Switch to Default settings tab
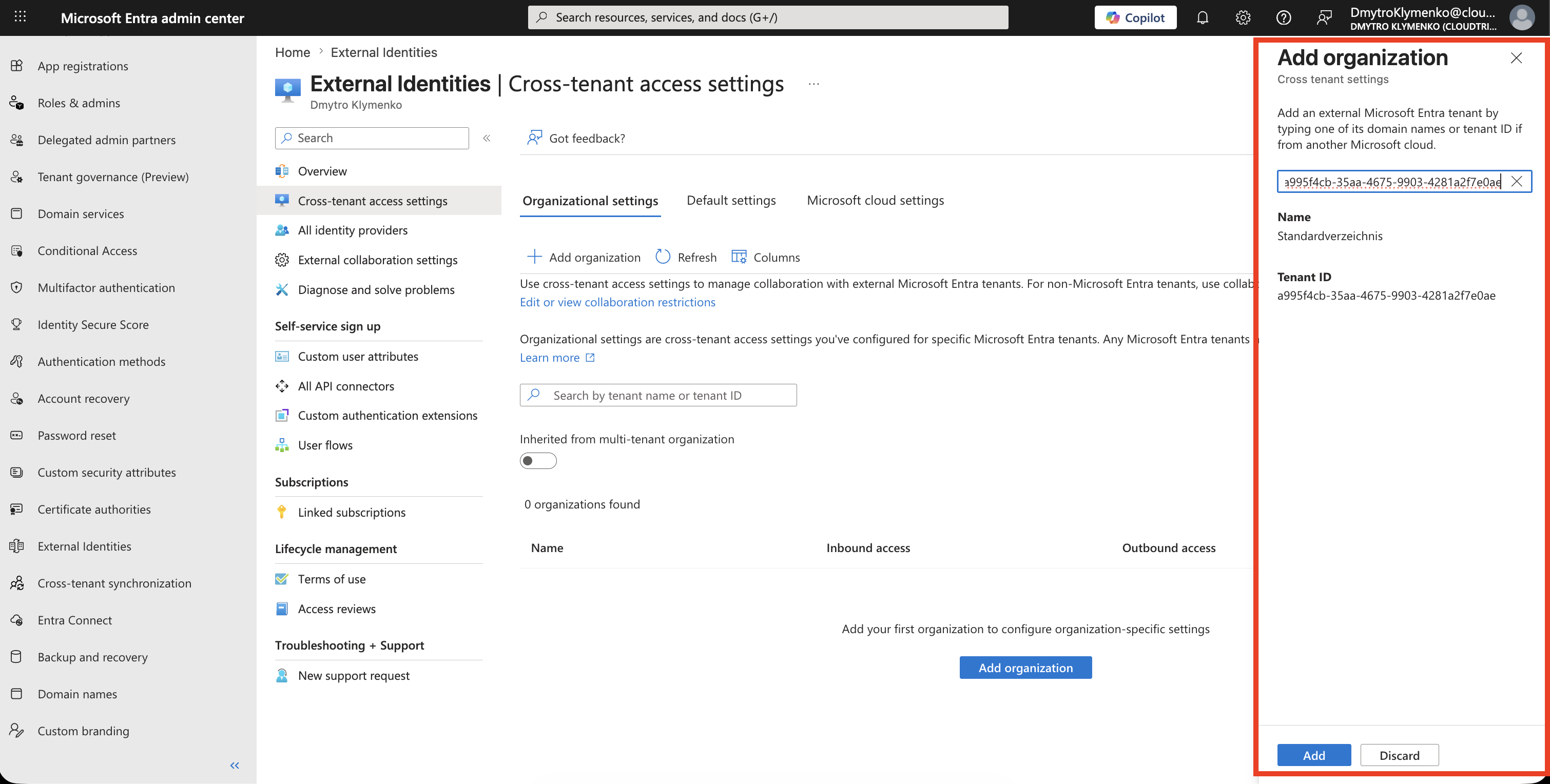The height and width of the screenshot is (784, 1550). click(x=731, y=201)
